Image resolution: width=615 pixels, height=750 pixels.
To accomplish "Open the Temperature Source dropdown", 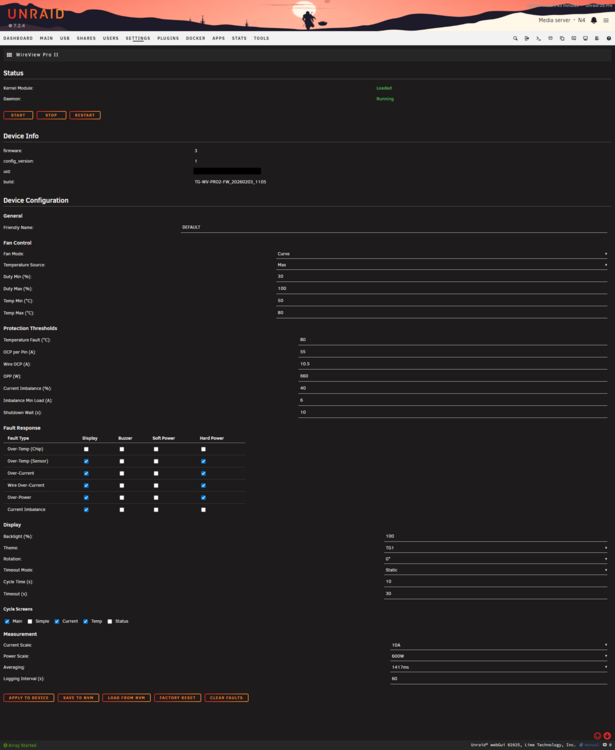I will click(442, 265).
